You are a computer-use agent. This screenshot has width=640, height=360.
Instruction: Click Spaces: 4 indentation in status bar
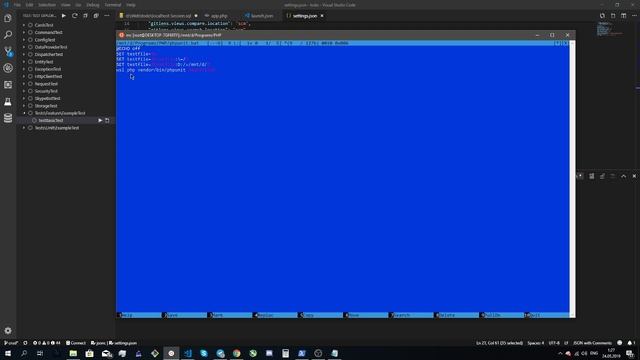[536, 343]
